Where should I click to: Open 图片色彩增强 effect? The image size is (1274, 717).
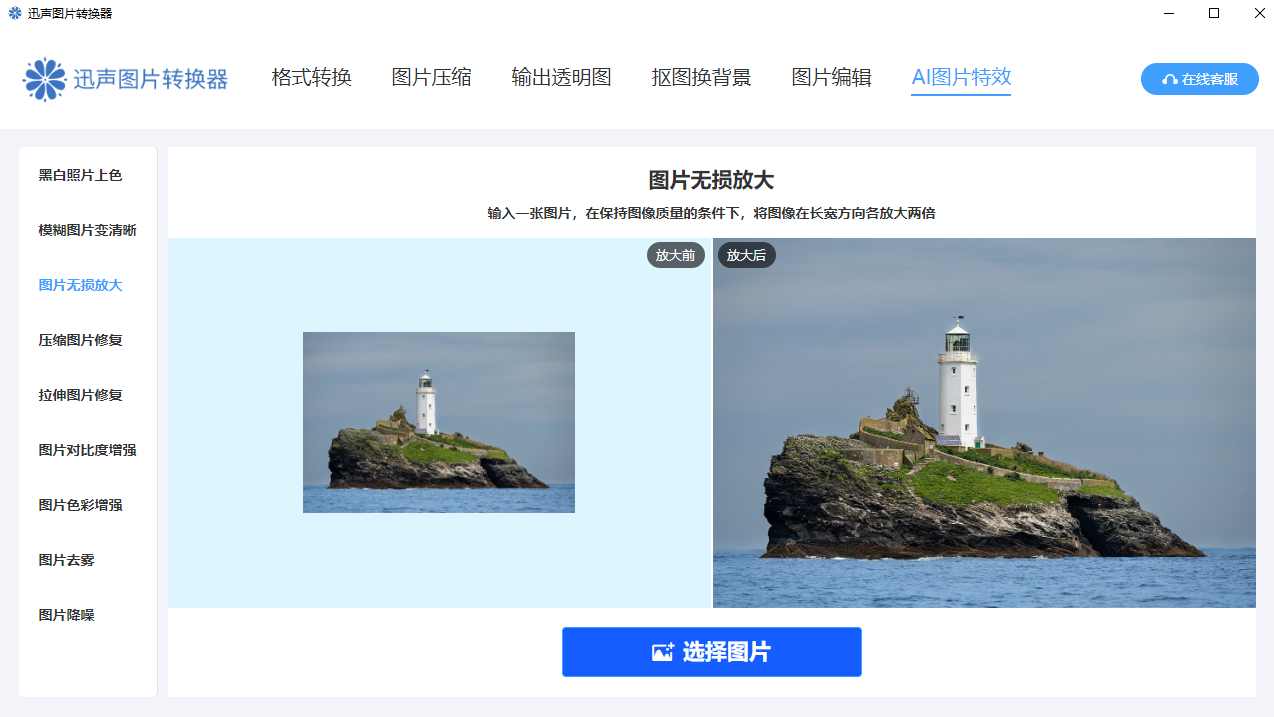[x=81, y=505]
